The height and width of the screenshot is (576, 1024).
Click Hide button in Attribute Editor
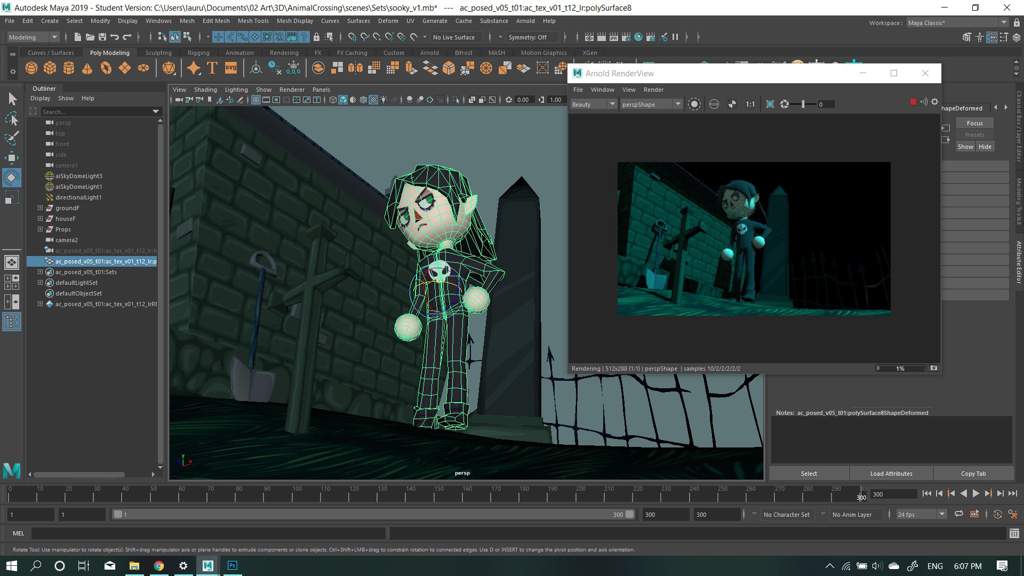click(985, 147)
